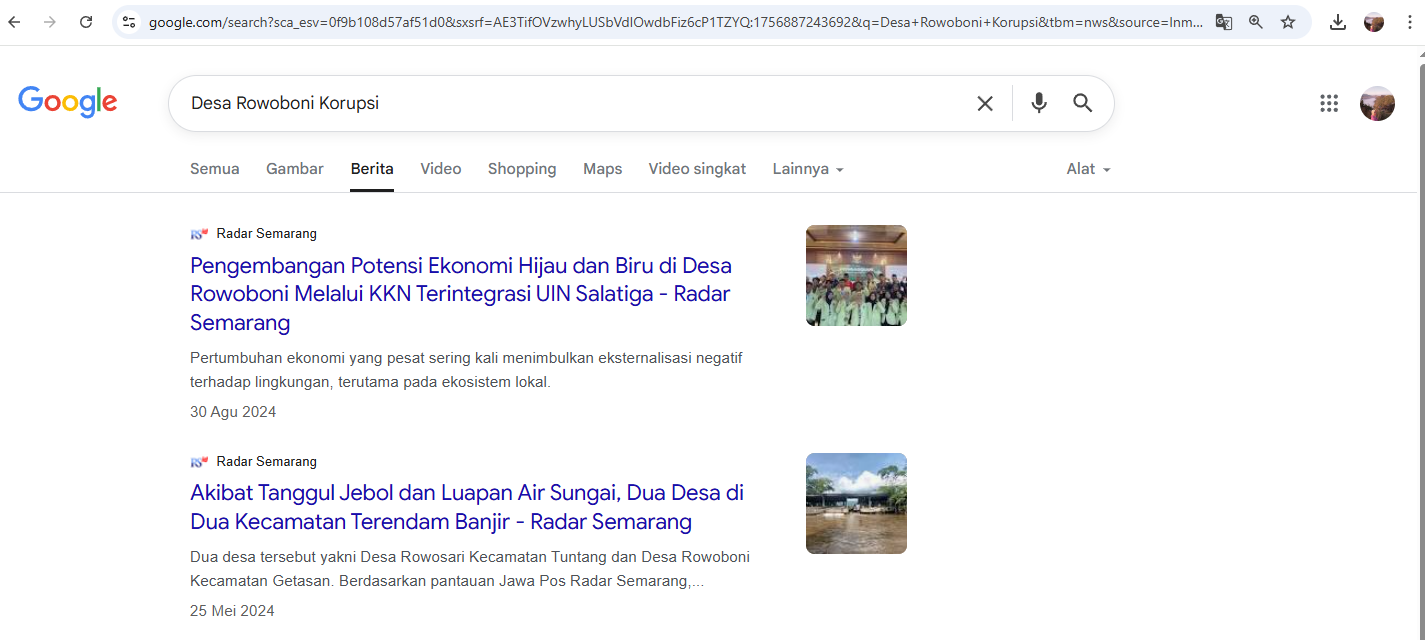Switch to the Shopping tab
The width and height of the screenshot is (1425, 640).
tap(522, 169)
